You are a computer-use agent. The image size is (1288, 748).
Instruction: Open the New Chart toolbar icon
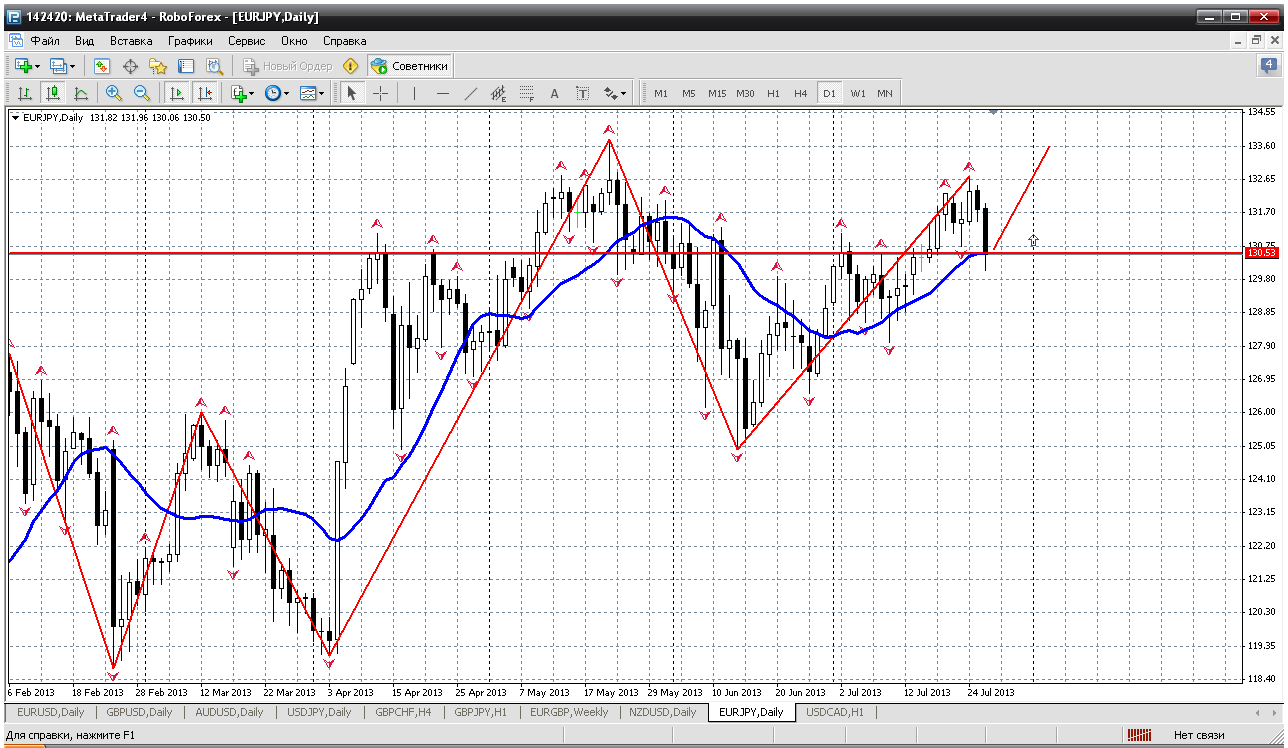point(22,66)
